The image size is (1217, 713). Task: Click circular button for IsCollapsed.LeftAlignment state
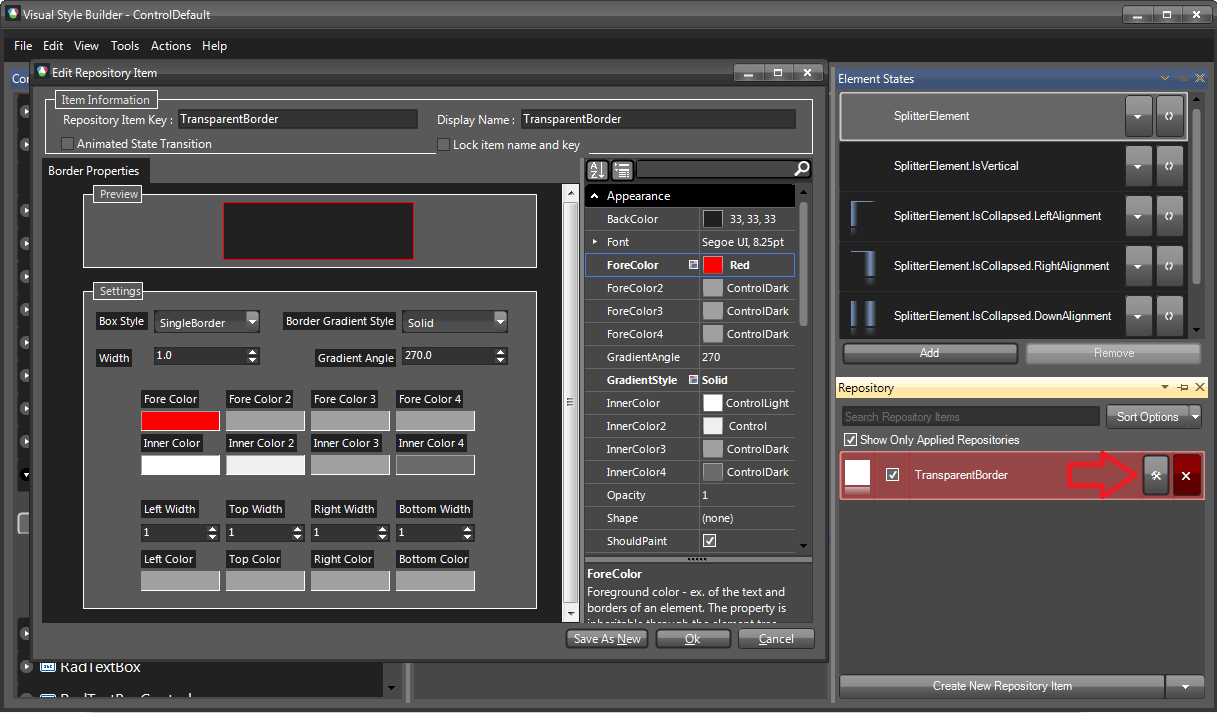(1168, 216)
